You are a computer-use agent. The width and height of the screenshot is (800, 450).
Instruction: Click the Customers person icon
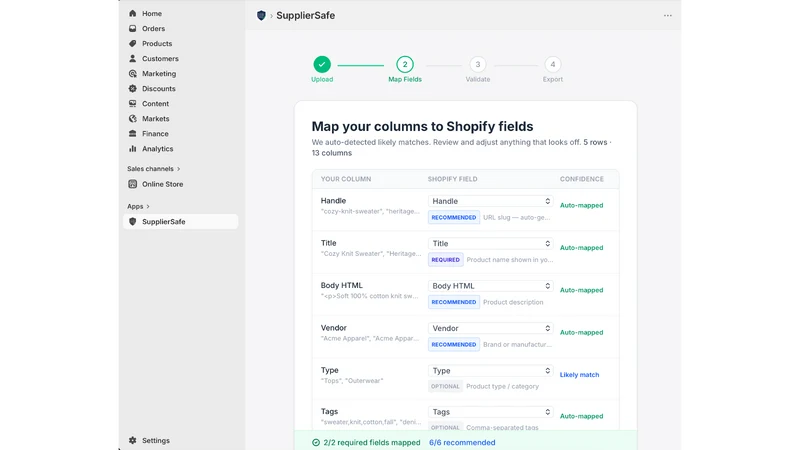click(x=133, y=59)
